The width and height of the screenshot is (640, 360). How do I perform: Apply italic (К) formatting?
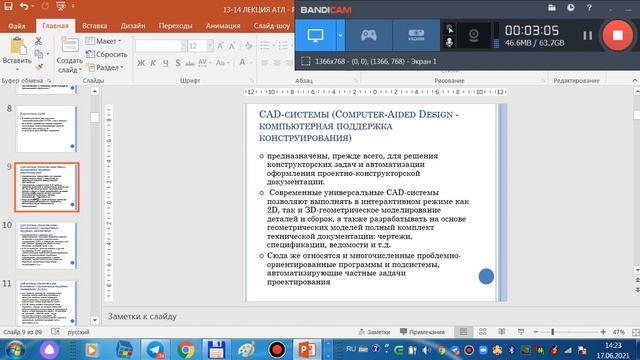(x=153, y=63)
